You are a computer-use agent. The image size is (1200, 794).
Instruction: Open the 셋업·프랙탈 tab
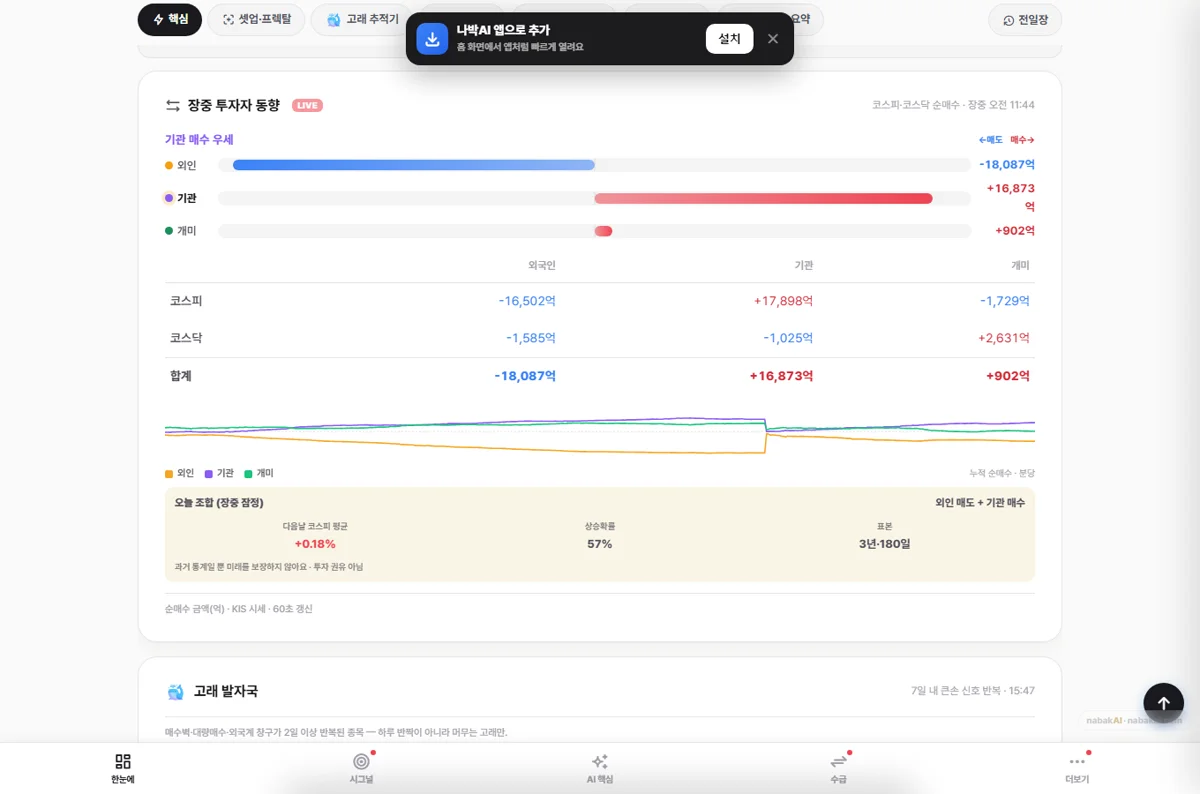coord(256,20)
